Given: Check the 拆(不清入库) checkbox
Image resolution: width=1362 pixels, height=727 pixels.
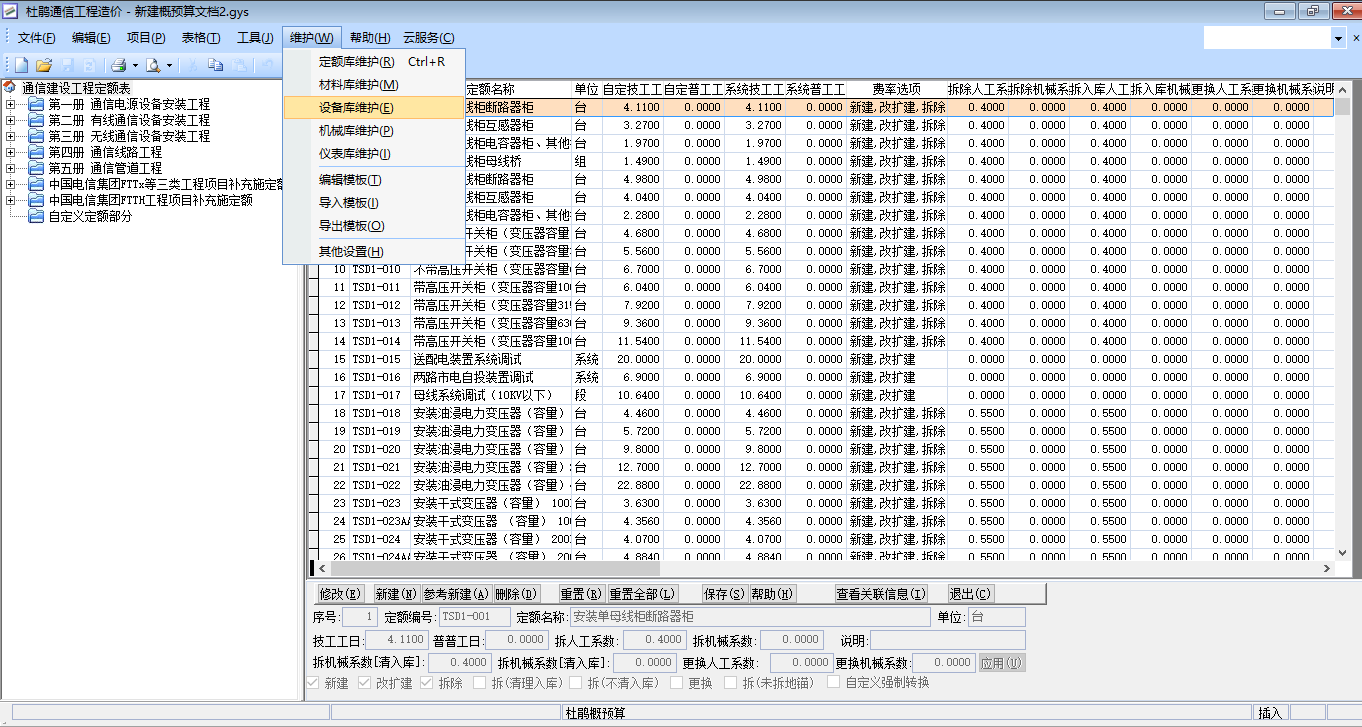Looking at the screenshot, I should pos(576,683).
